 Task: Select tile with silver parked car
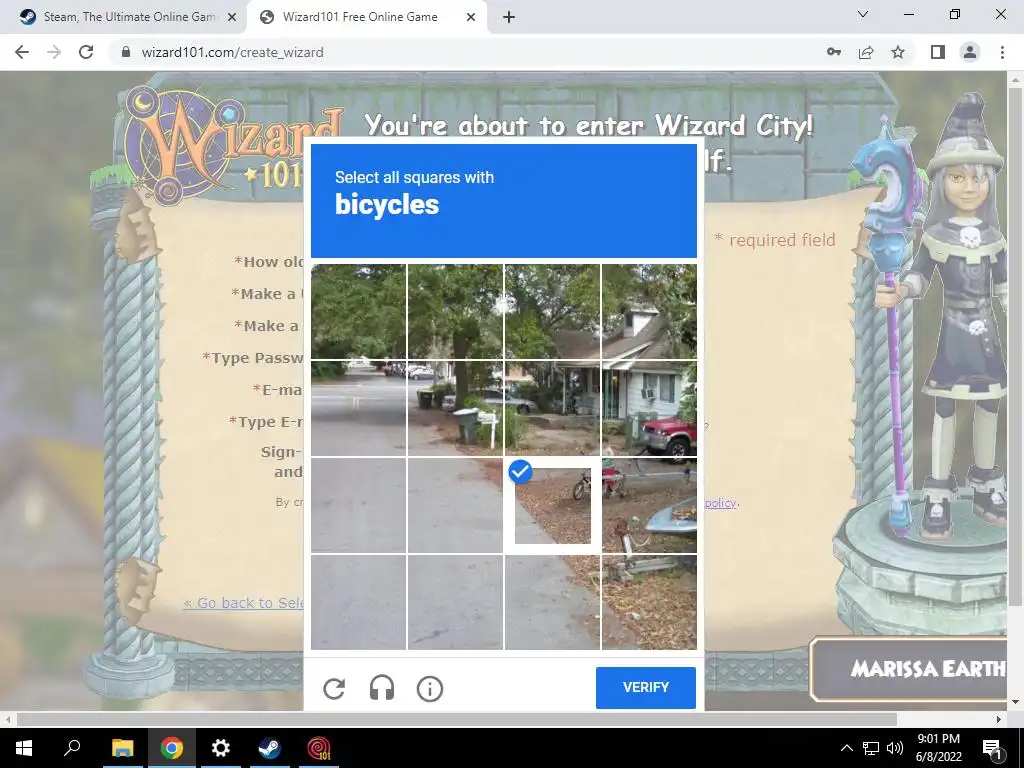pyautogui.click(x=552, y=408)
